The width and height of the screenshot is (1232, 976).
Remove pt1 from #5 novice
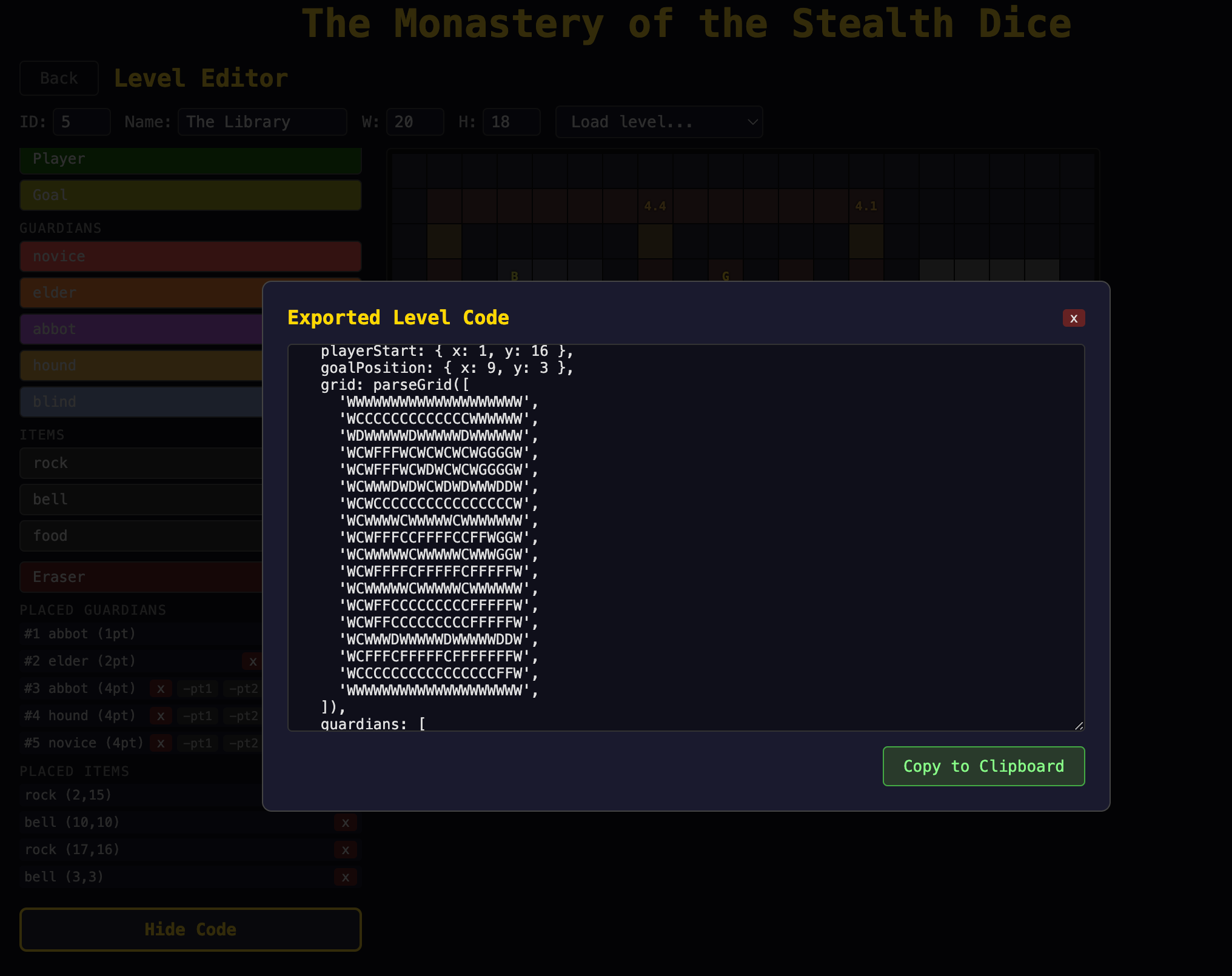[x=198, y=743]
